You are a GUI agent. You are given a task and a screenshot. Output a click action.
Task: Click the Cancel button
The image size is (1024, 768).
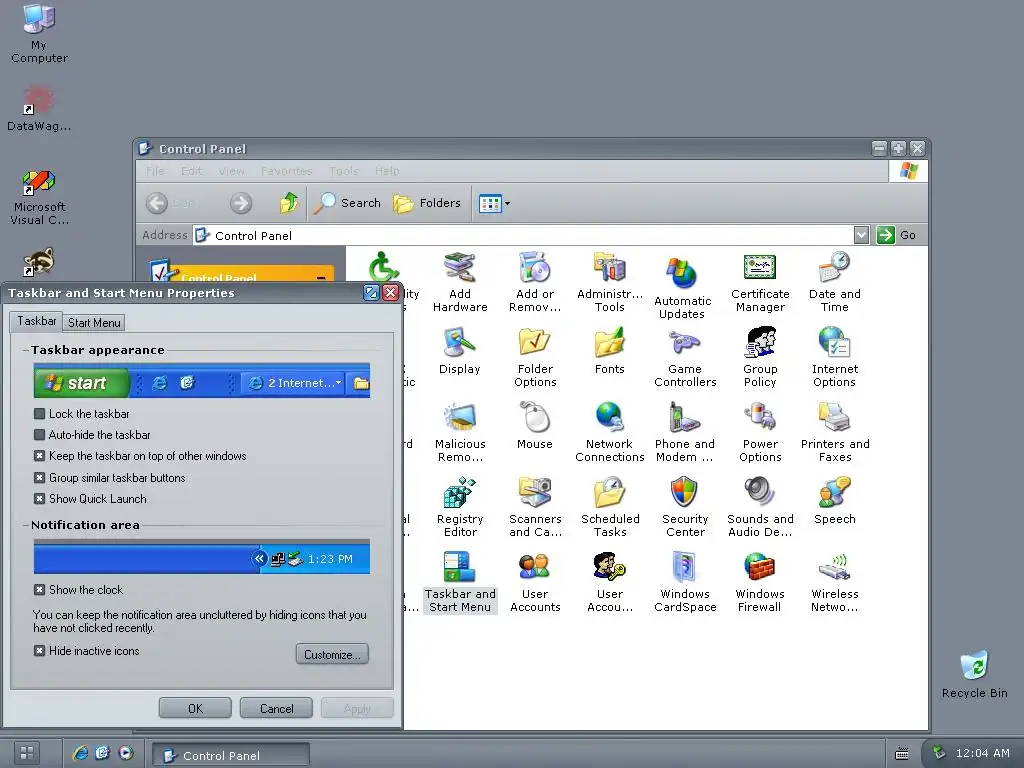point(276,709)
